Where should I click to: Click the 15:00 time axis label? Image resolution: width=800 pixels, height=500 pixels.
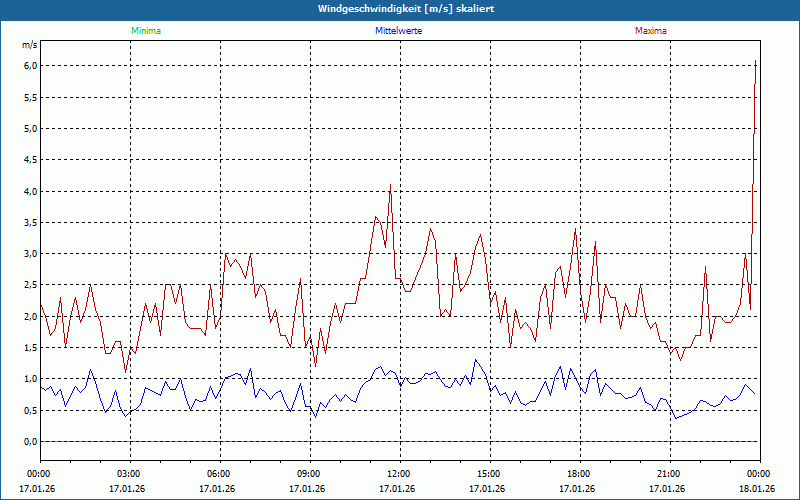489,474
